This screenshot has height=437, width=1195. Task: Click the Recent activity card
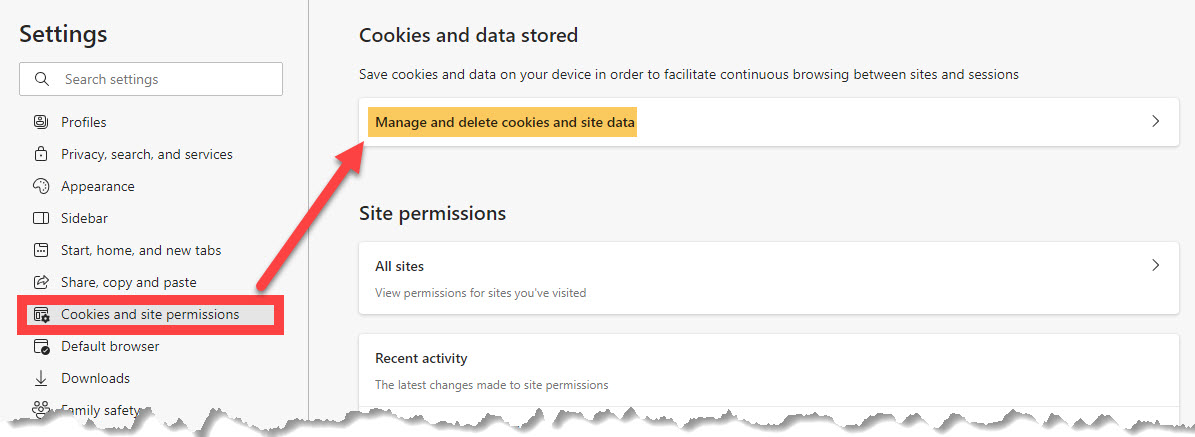coord(769,369)
